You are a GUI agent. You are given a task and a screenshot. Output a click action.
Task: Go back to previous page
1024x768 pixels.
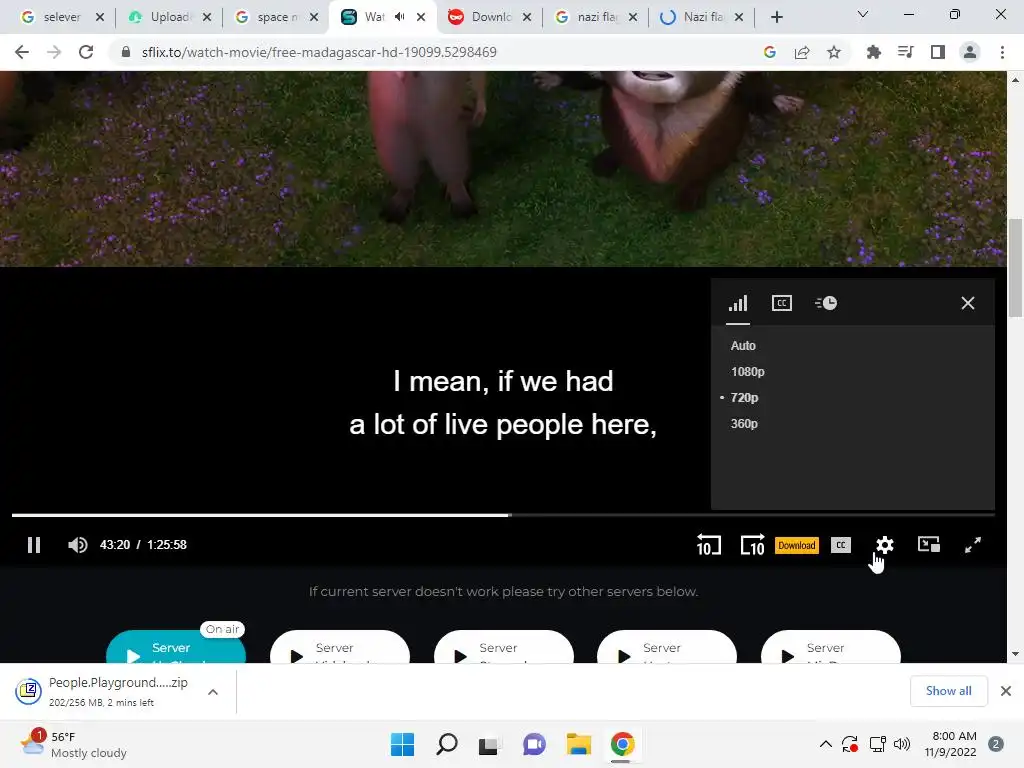(22, 52)
